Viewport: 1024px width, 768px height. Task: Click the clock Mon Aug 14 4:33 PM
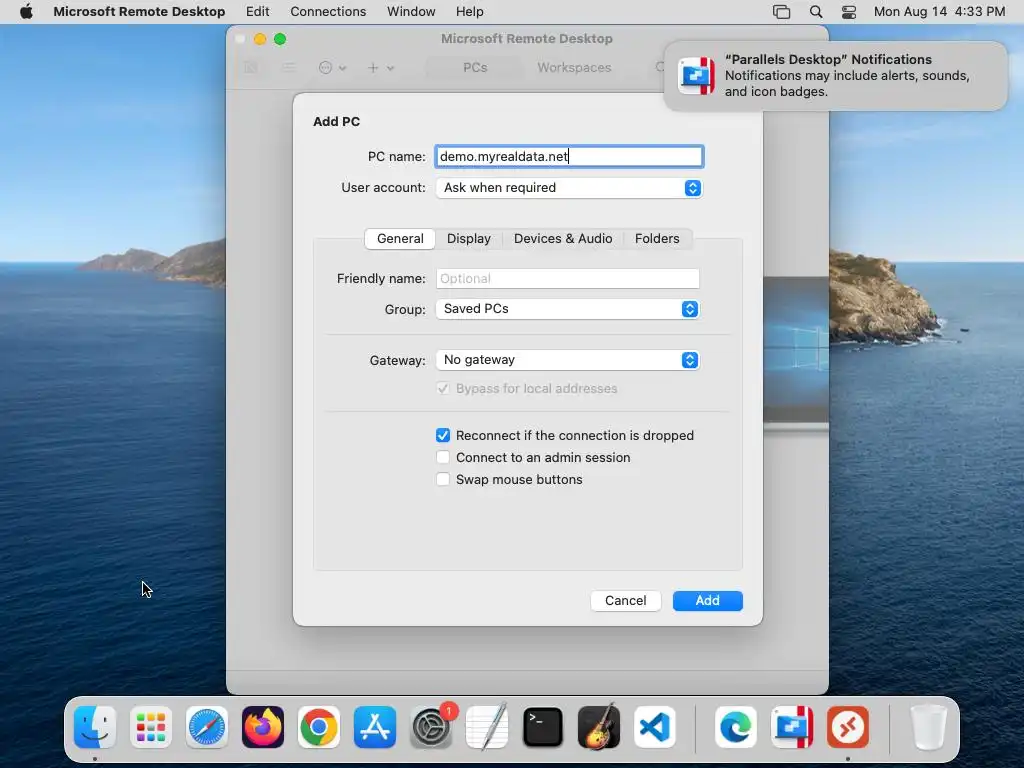pos(939,12)
